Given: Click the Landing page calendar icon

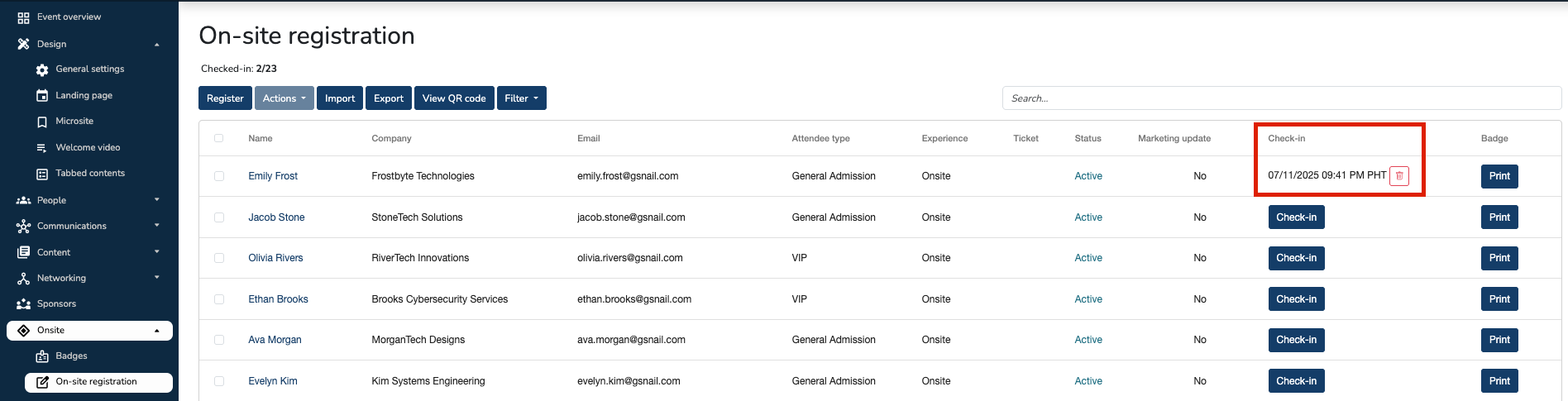Looking at the screenshot, I should click(x=42, y=96).
